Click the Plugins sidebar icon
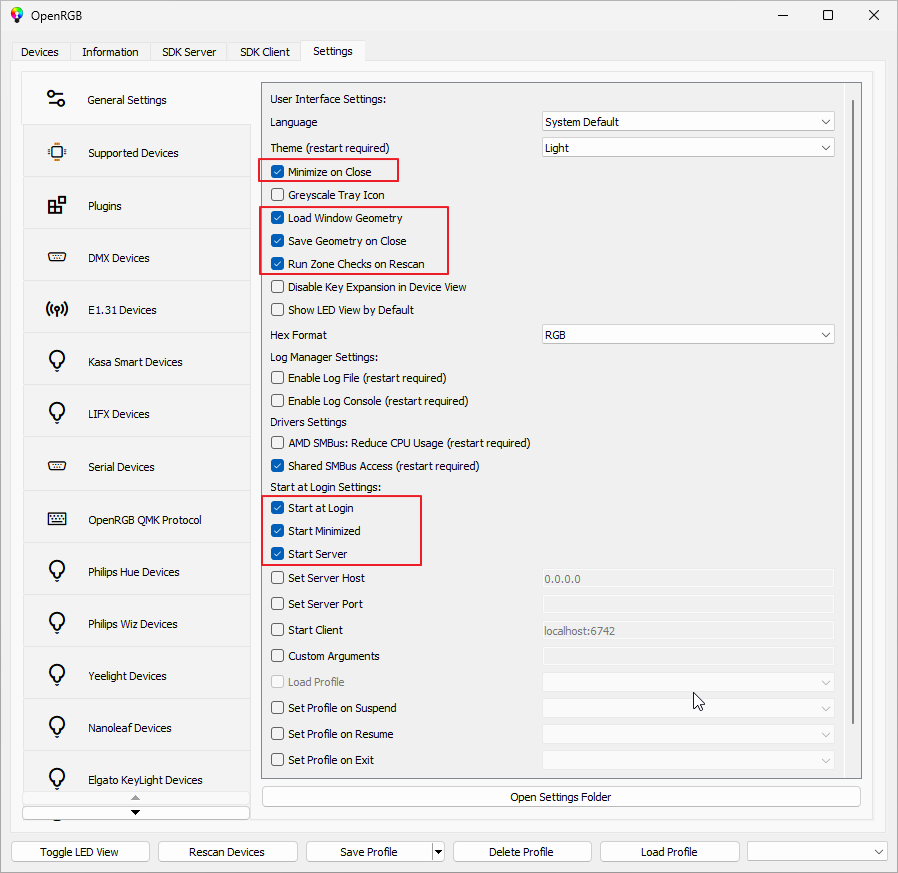Viewport: 898px width, 873px height. point(55,204)
